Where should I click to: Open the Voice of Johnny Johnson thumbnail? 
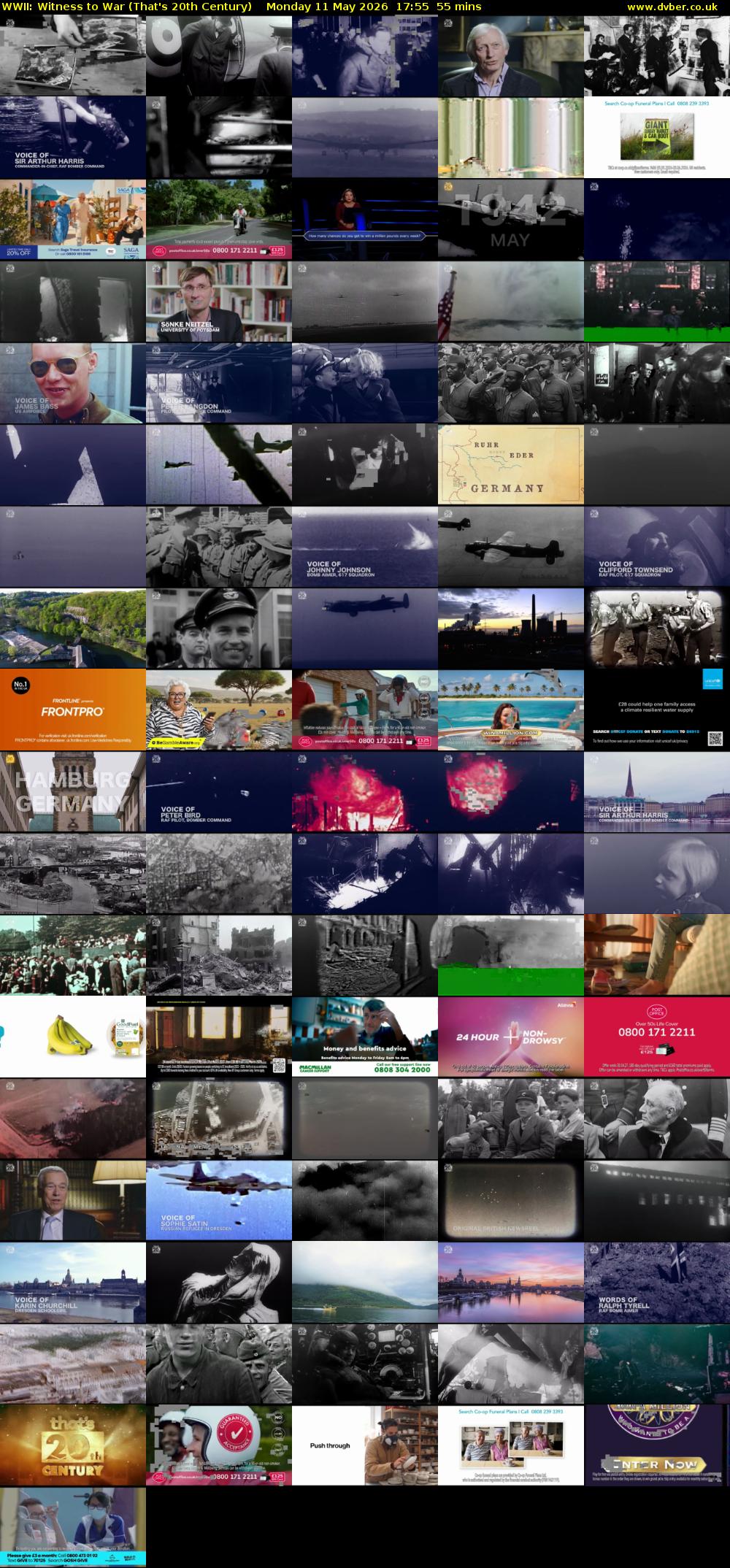365,546
